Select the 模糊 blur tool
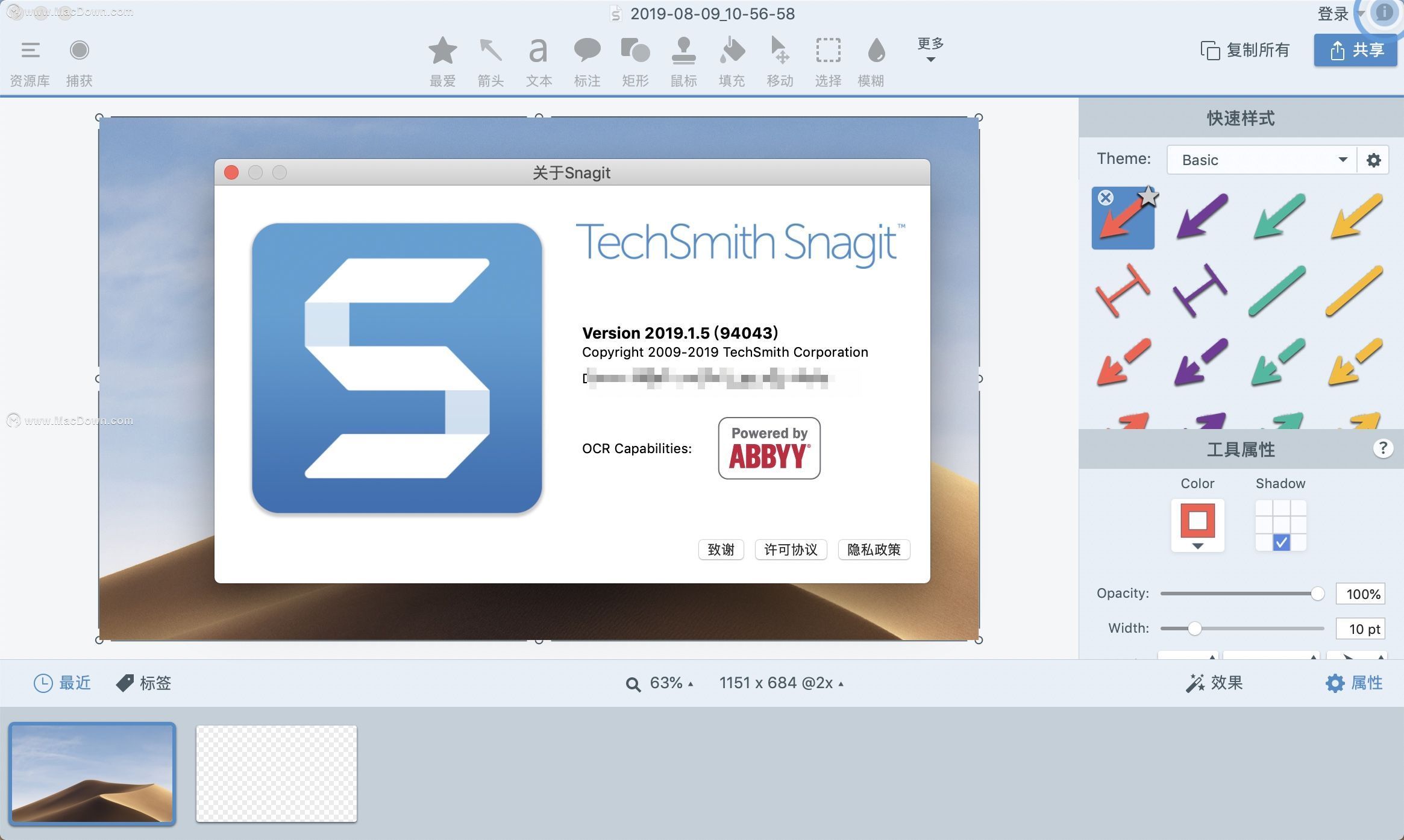Viewport: 1404px width, 840px height. 871,63
